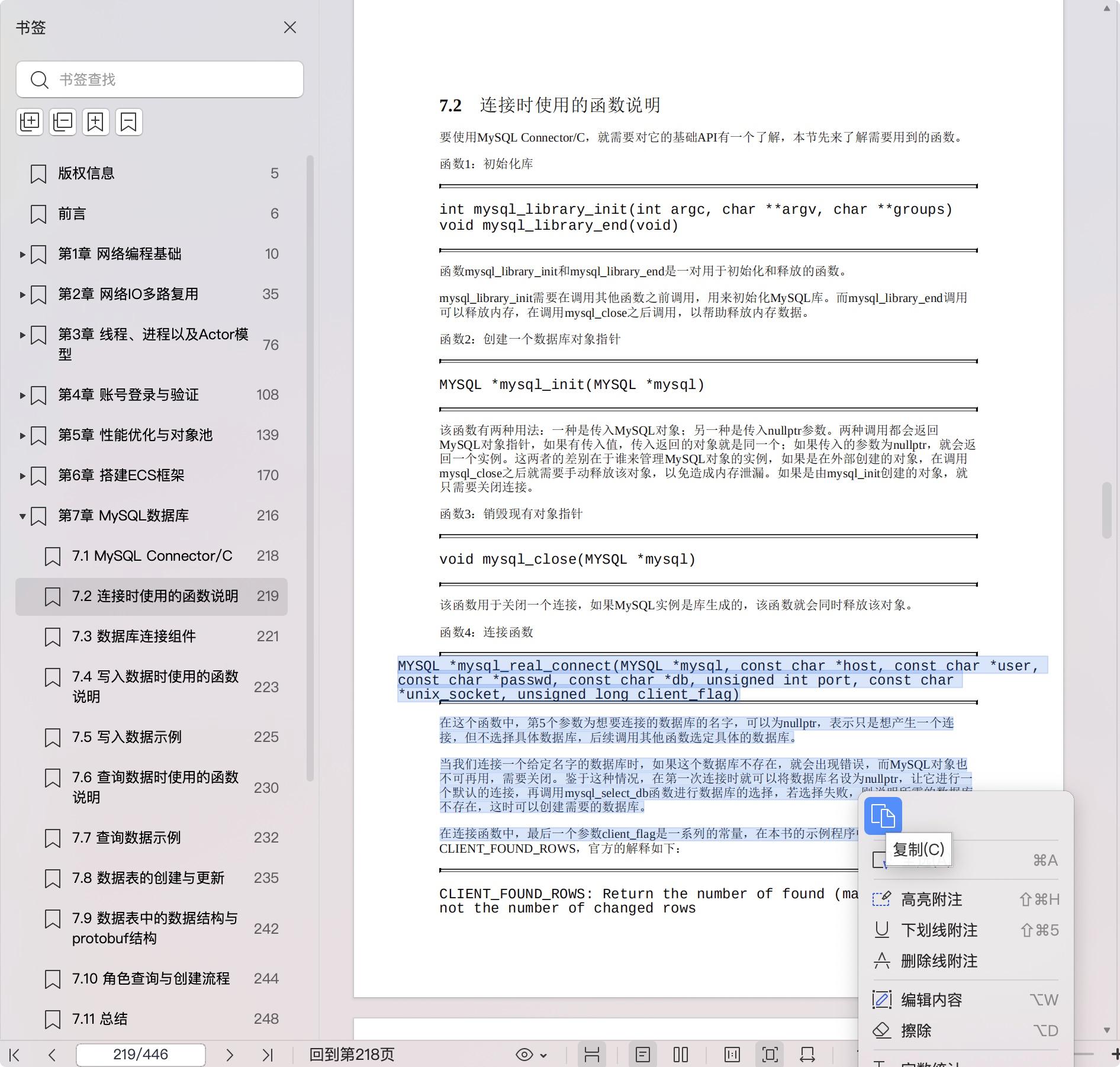Open the eye view mode dropdown
This screenshot has width=1120, height=1067.
531,1055
